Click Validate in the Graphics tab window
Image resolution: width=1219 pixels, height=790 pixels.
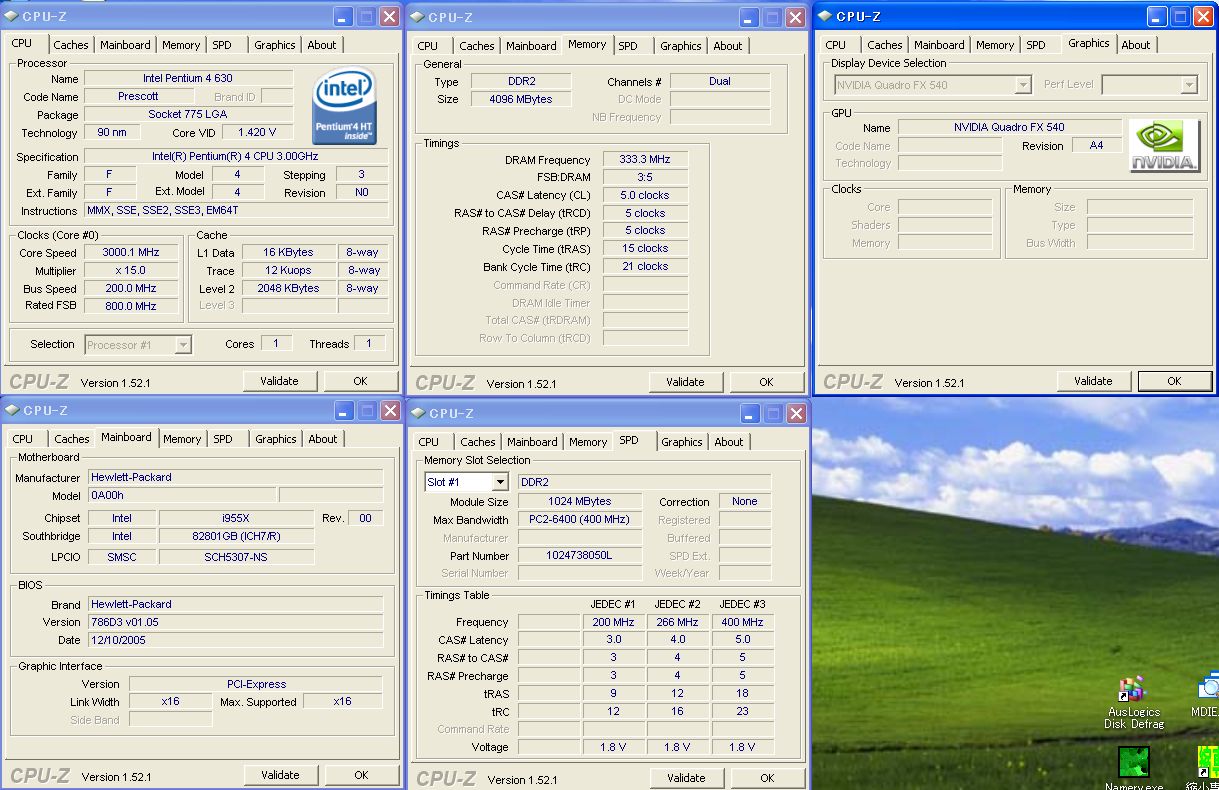point(1093,381)
